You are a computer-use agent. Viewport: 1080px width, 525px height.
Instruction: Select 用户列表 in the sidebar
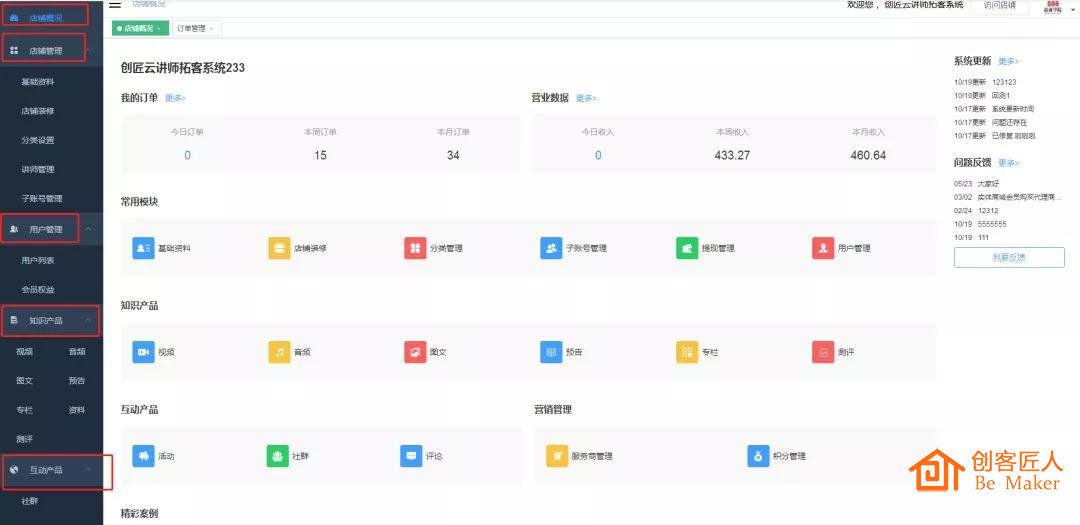(x=38, y=261)
